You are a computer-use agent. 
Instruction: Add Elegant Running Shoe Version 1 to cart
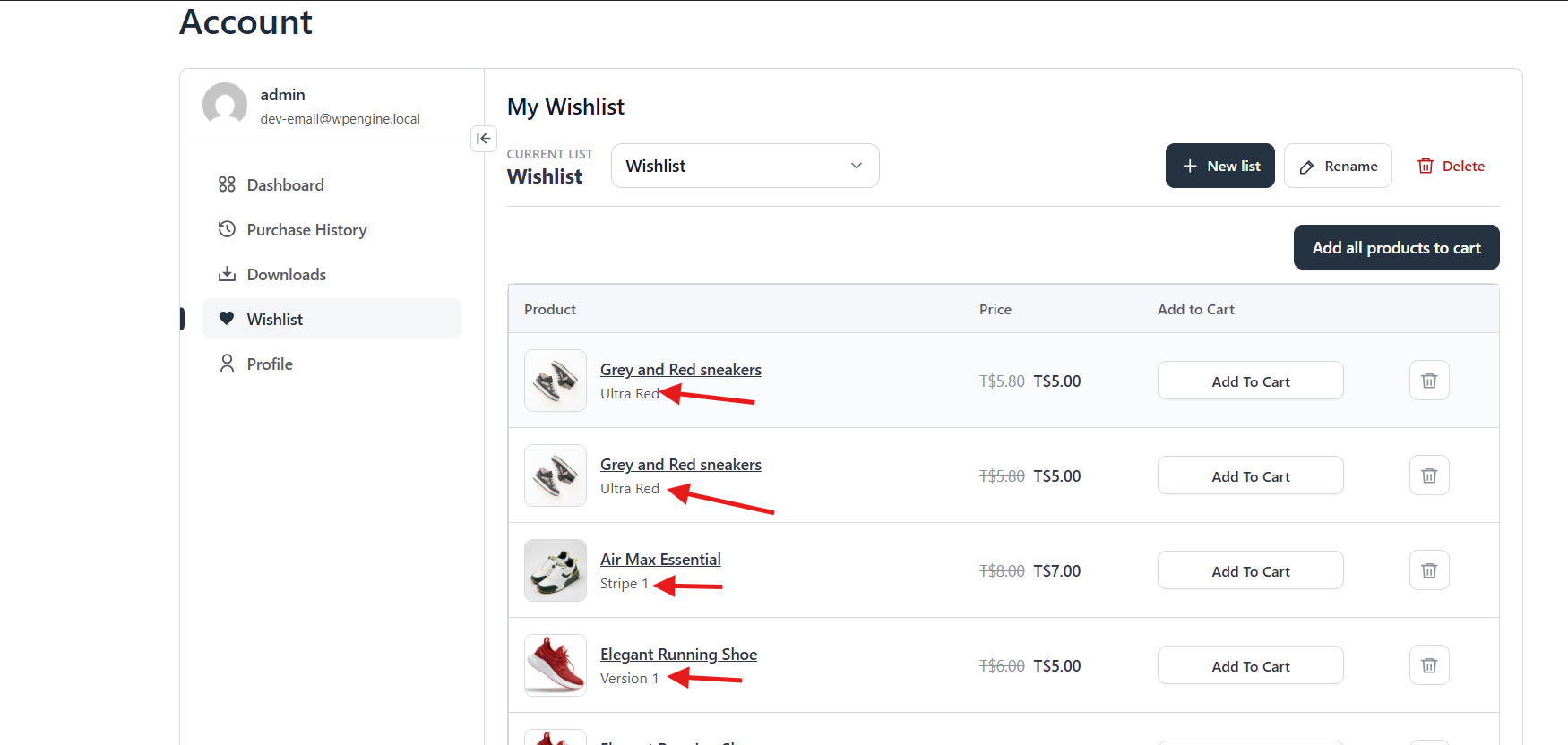click(x=1250, y=665)
